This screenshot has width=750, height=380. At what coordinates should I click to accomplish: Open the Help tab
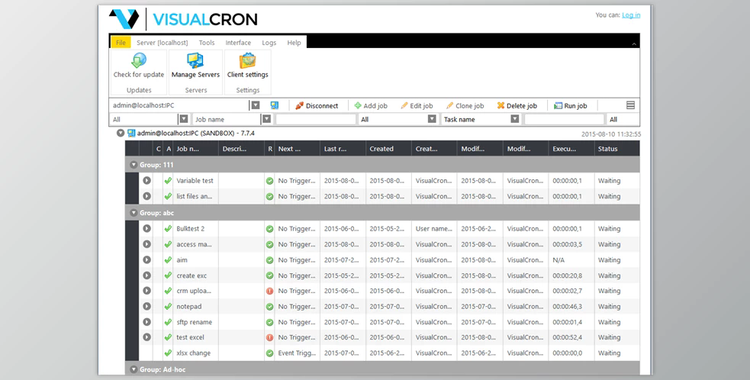(x=294, y=43)
